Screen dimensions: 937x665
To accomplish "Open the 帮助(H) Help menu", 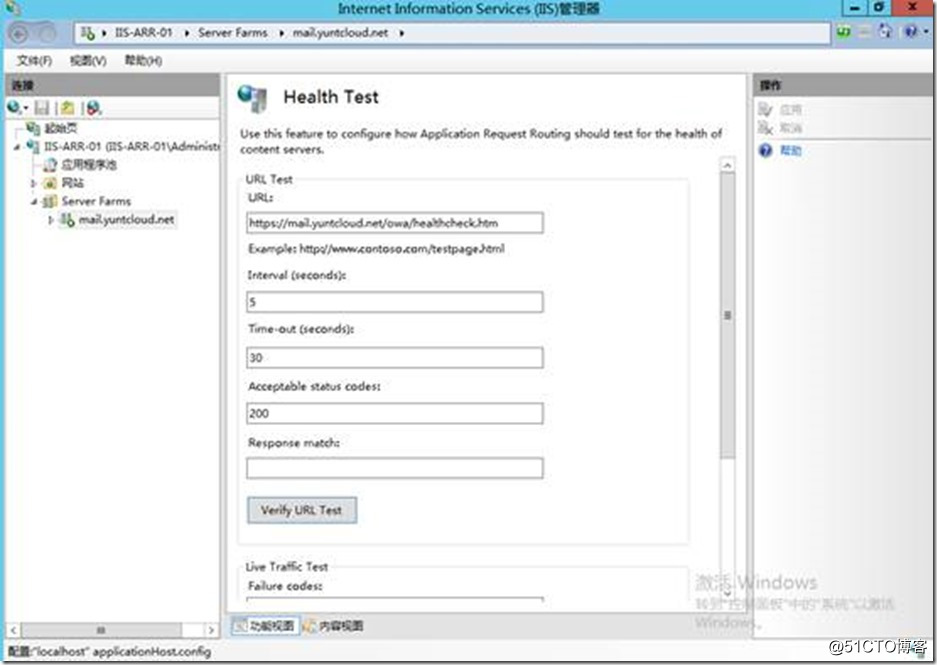I will (x=143, y=60).
